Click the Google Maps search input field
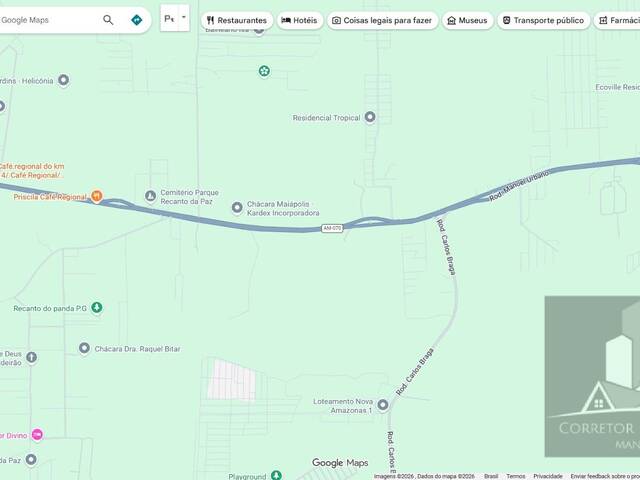The width and height of the screenshot is (640, 480). pyautogui.click(x=50, y=20)
